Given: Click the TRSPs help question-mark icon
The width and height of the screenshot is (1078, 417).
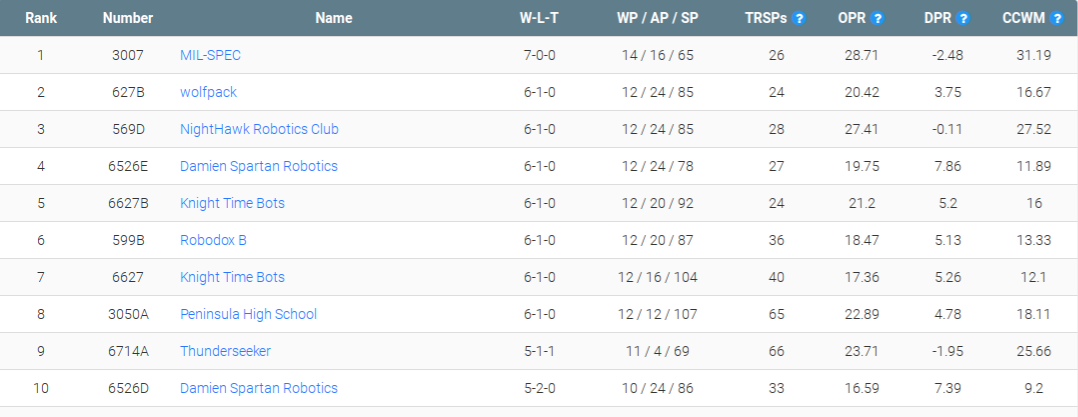Looking at the screenshot, I should pos(798,19).
